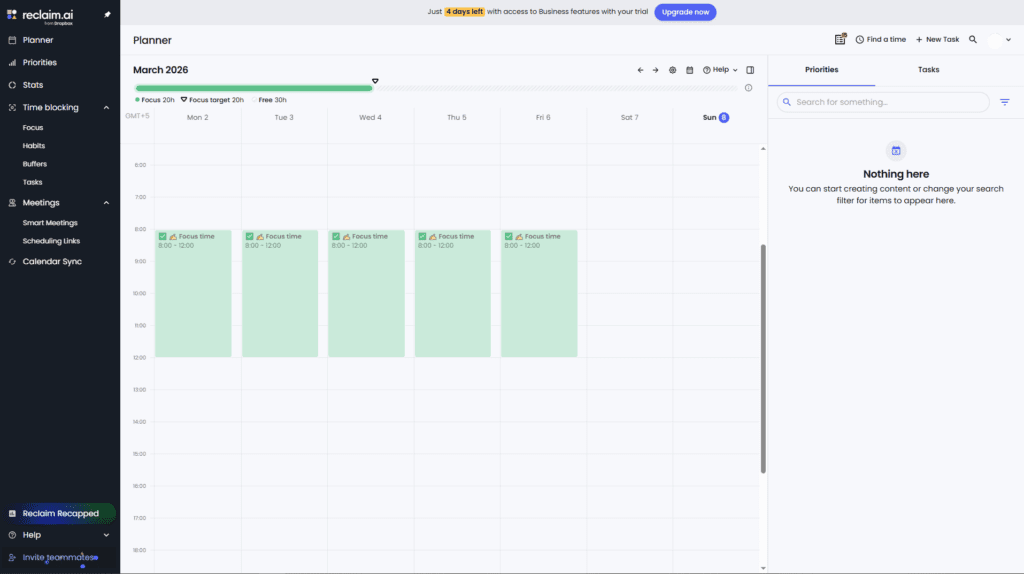Image resolution: width=1024 pixels, height=574 pixels.
Task: Click the Reclaim Recapped banner
Action: [x=60, y=513]
